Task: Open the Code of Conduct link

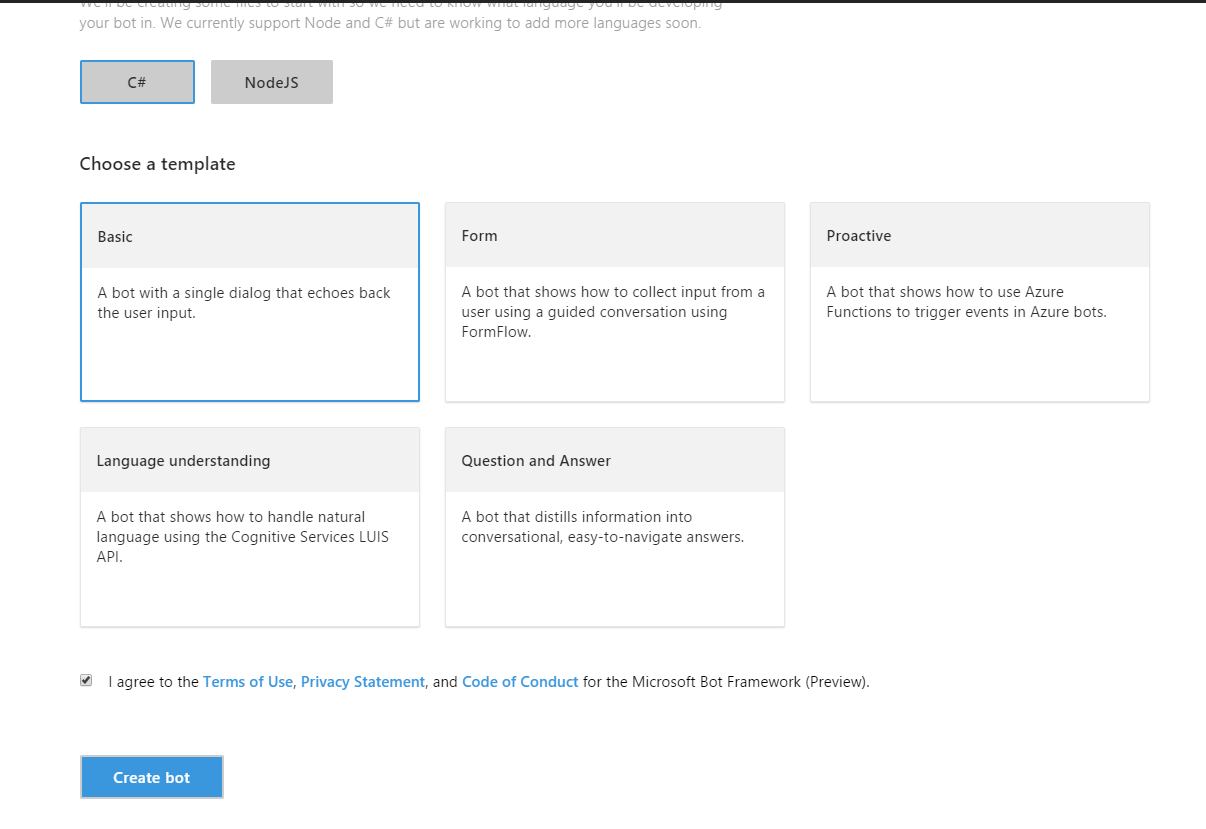Action: tap(520, 682)
